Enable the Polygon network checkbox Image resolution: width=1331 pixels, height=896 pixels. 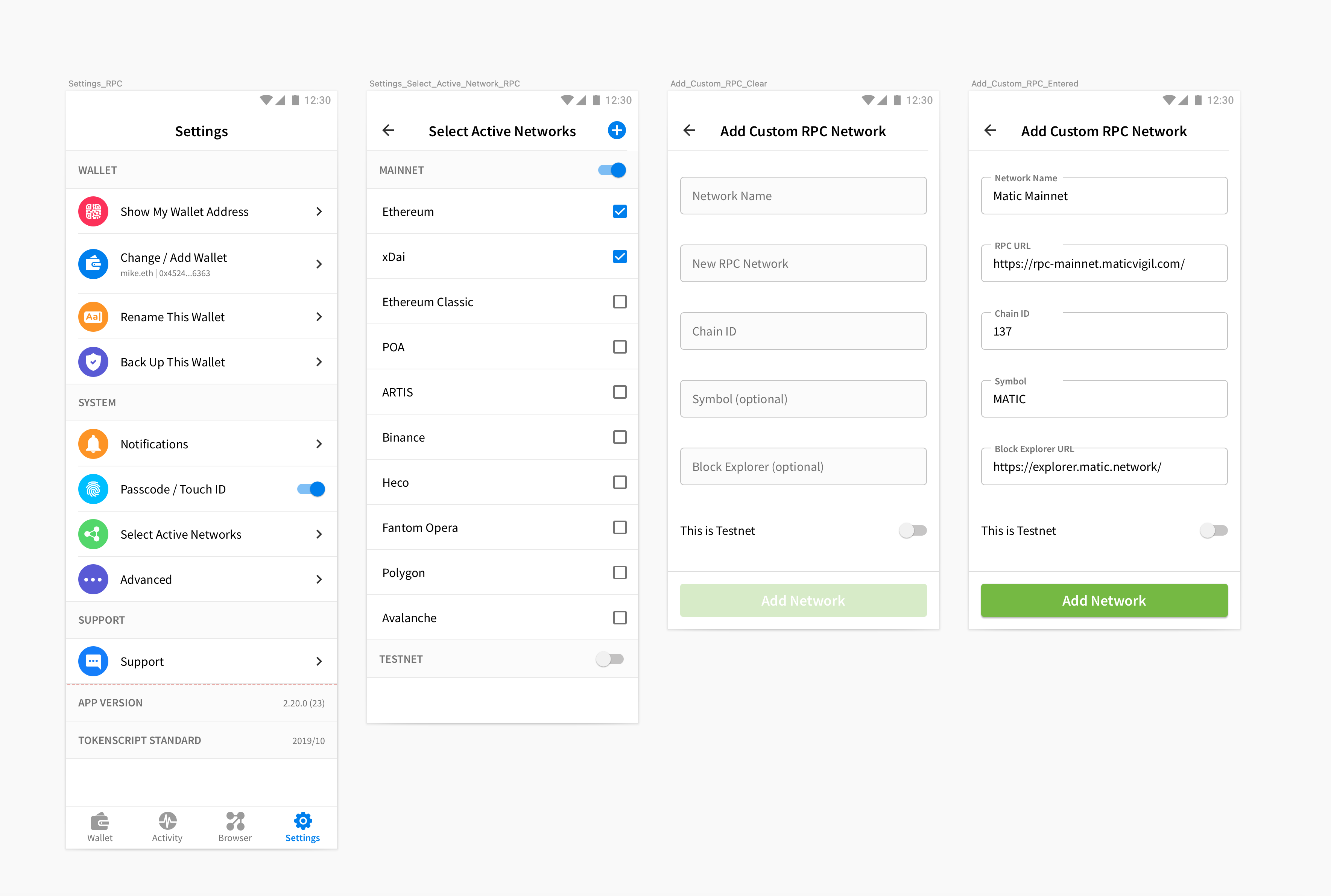click(620, 573)
